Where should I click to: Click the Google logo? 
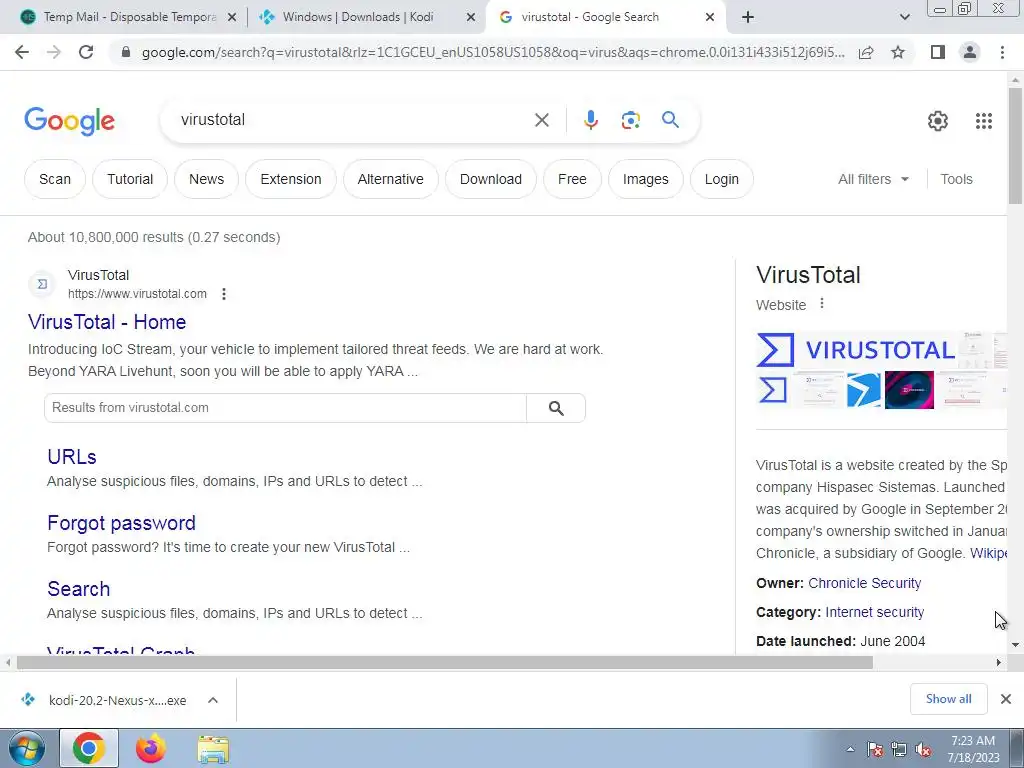coord(69,121)
